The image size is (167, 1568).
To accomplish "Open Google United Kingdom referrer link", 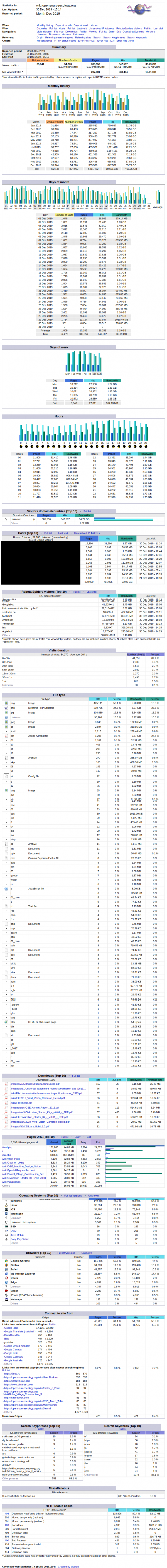I will [17, 1346].
